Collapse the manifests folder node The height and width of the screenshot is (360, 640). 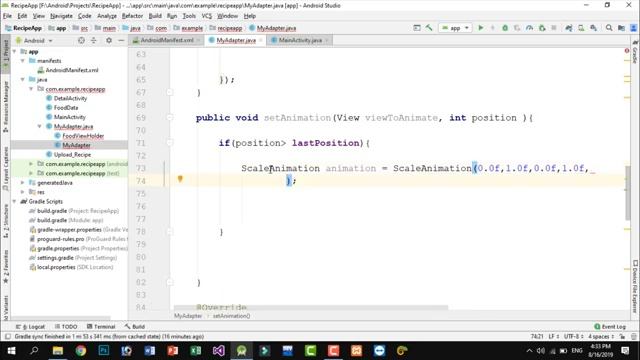pos(23,61)
